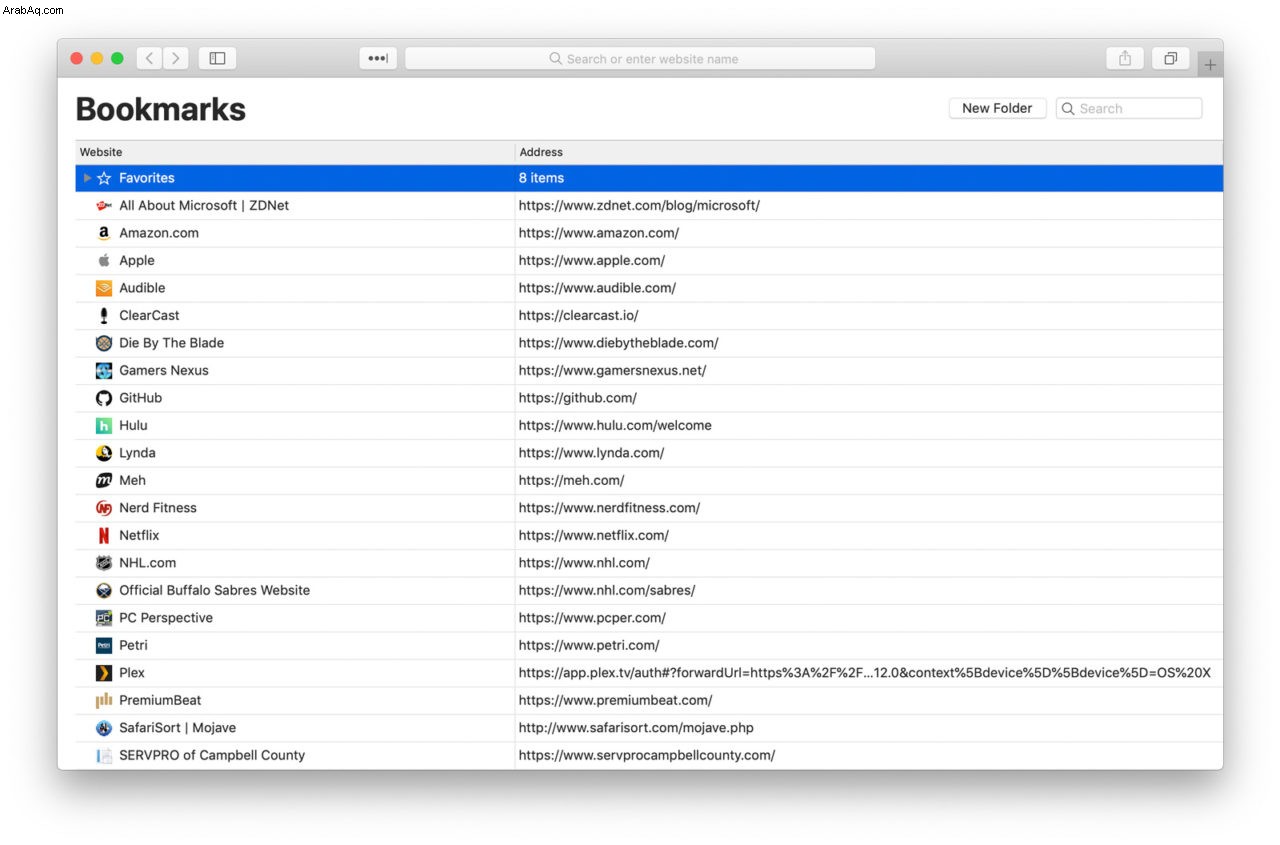Click the SERVPRO document favicon
The height and width of the screenshot is (845, 1280).
click(x=104, y=756)
